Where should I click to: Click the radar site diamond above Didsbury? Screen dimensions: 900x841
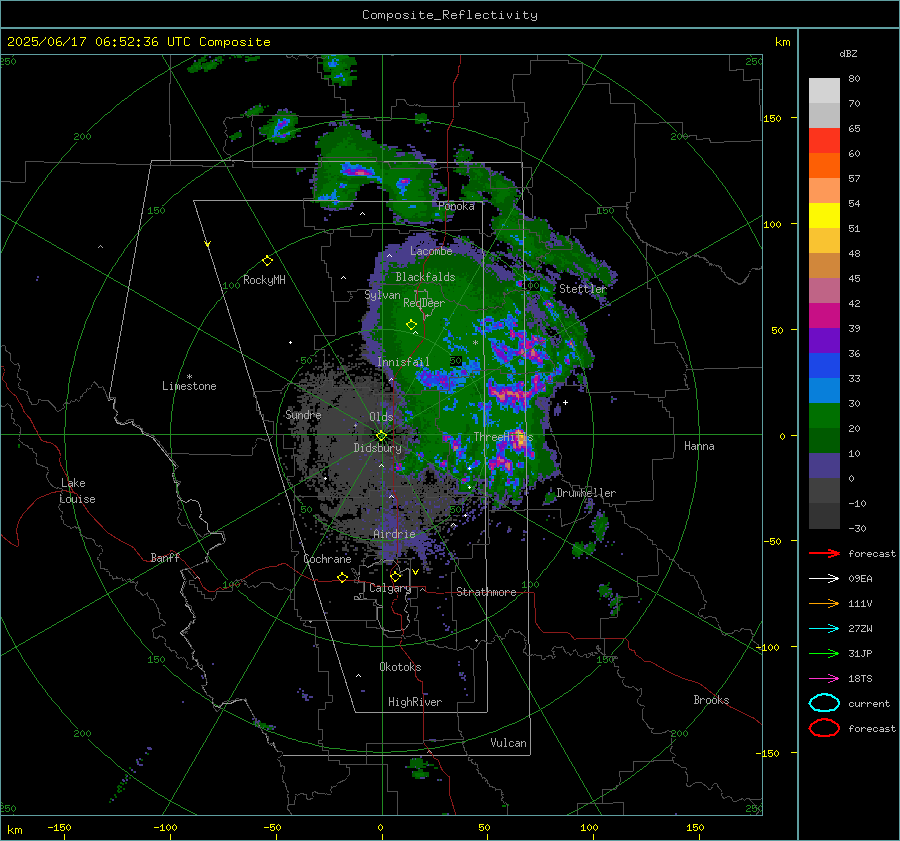pyautogui.click(x=381, y=436)
